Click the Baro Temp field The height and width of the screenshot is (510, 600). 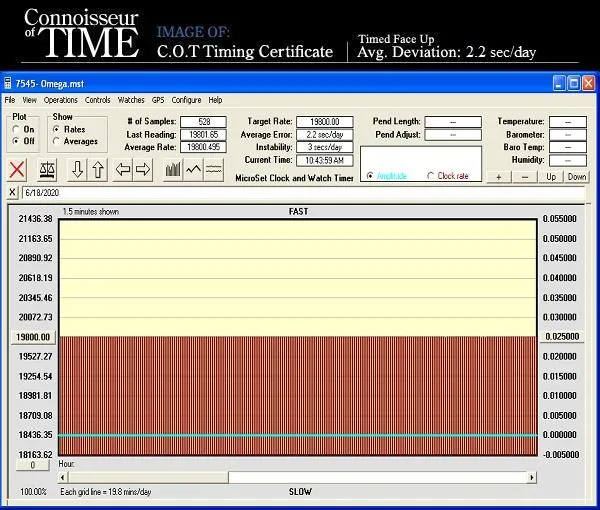(568, 147)
